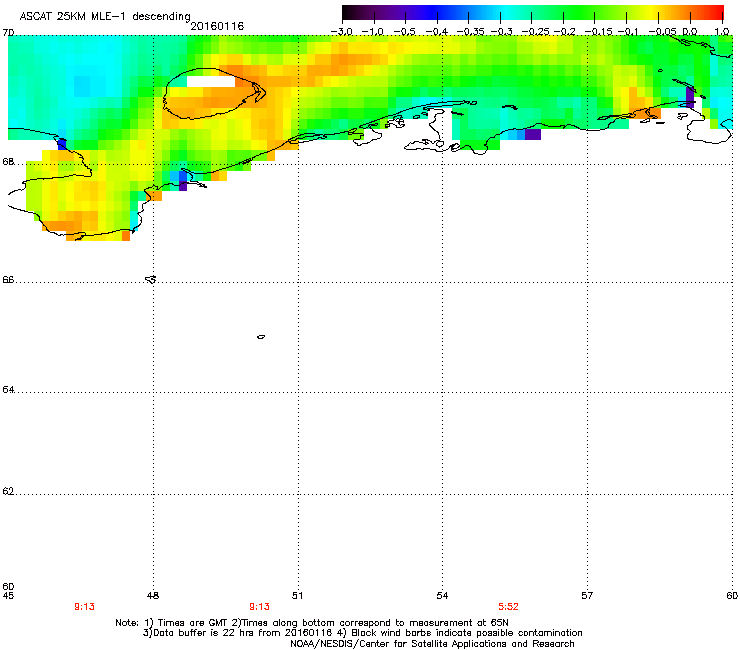Click the '-3.0' color scale label
The image size is (740, 650).
coord(341,32)
